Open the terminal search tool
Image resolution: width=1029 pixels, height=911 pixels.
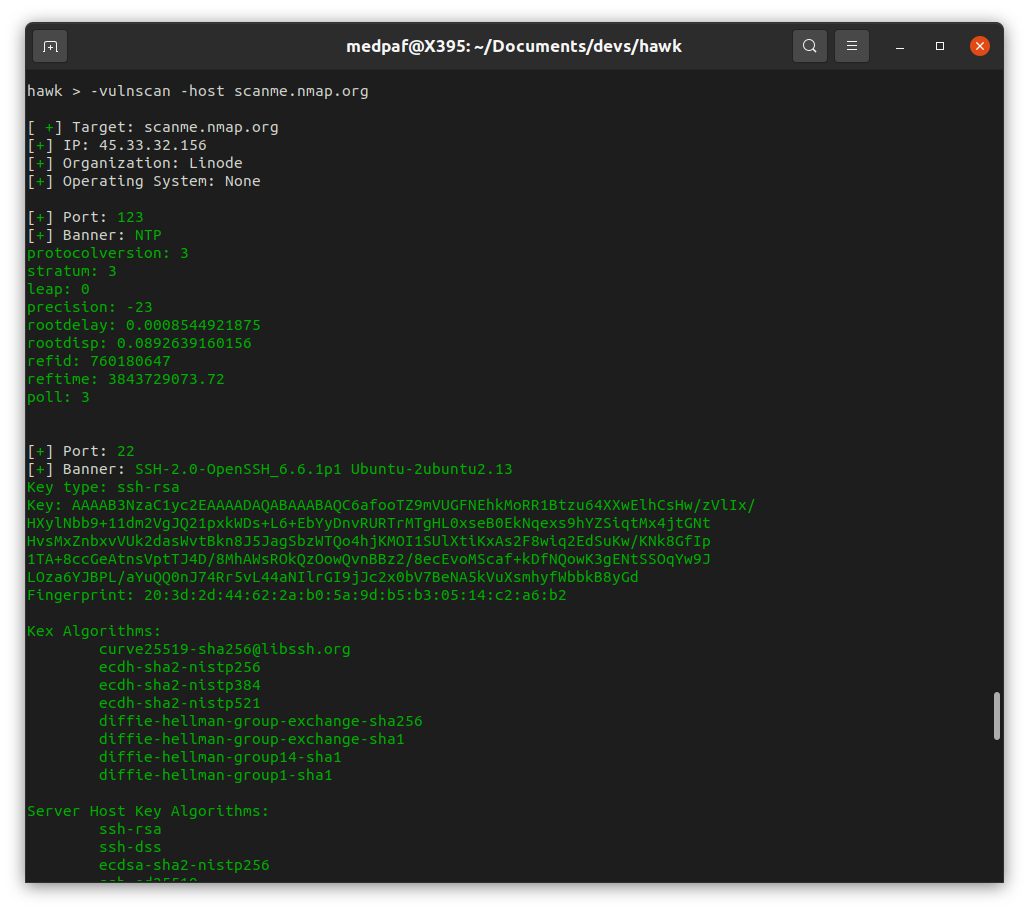[810, 46]
